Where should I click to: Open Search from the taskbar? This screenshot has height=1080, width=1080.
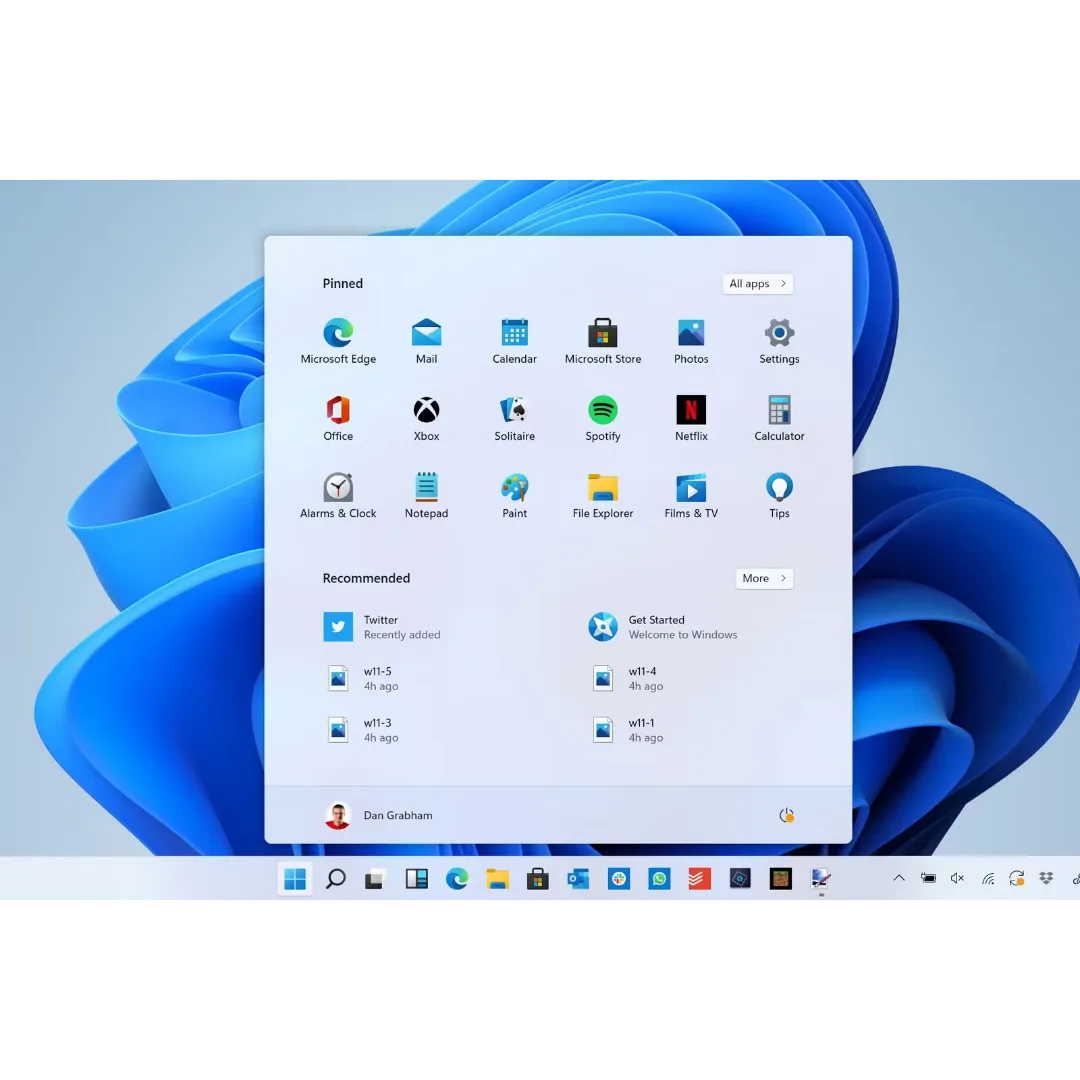(335, 879)
